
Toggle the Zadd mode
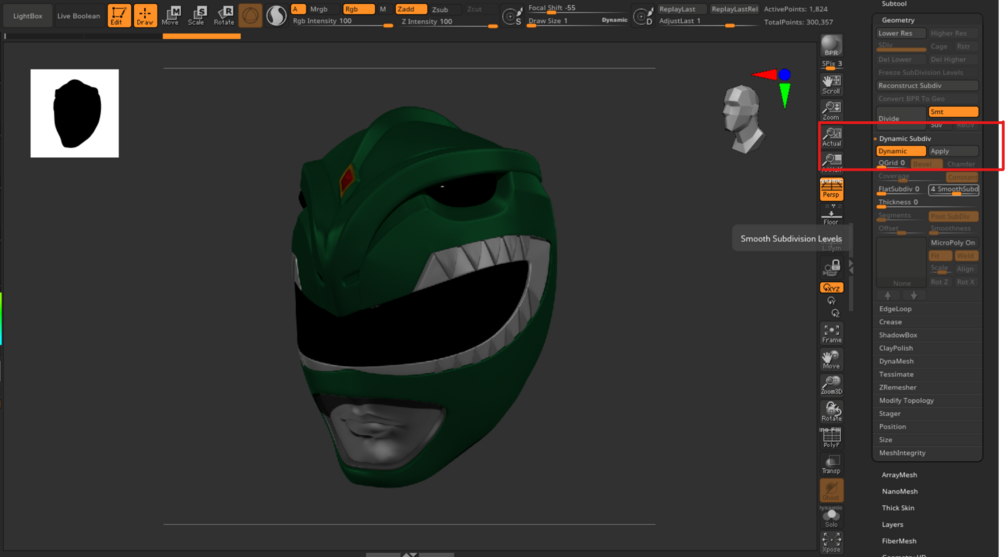click(411, 9)
